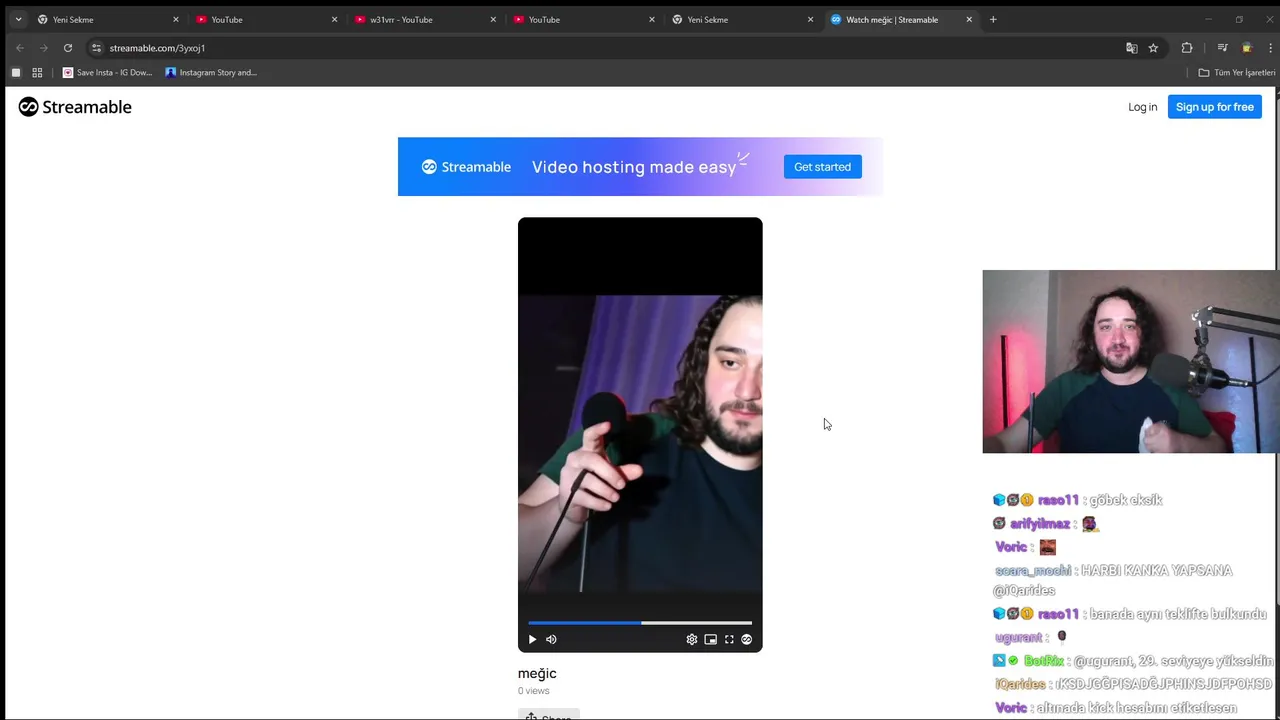Screen dimensions: 1280x720
Task: Open the apps grid in bookmarks bar
Action: pyautogui.click(x=37, y=72)
